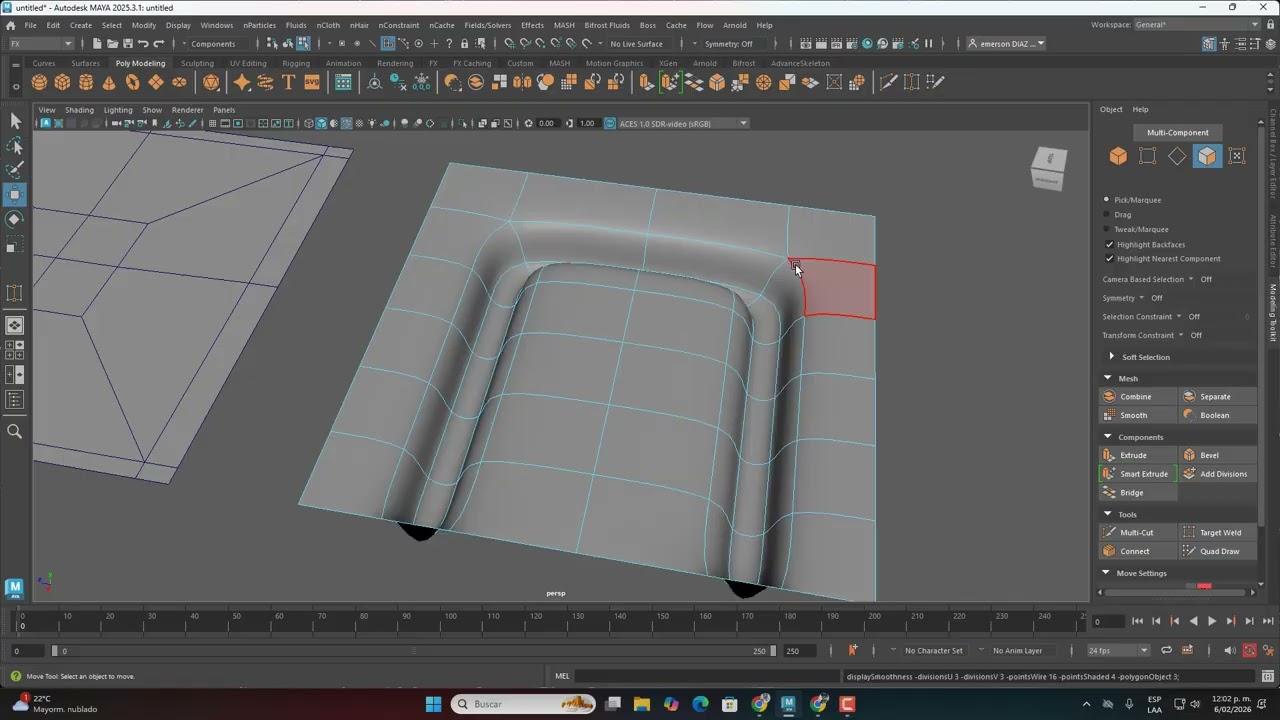The height and width of the screenshot is (720, 1280).
Task: Open the Windows menu
Action: click(x=216, y=25)
